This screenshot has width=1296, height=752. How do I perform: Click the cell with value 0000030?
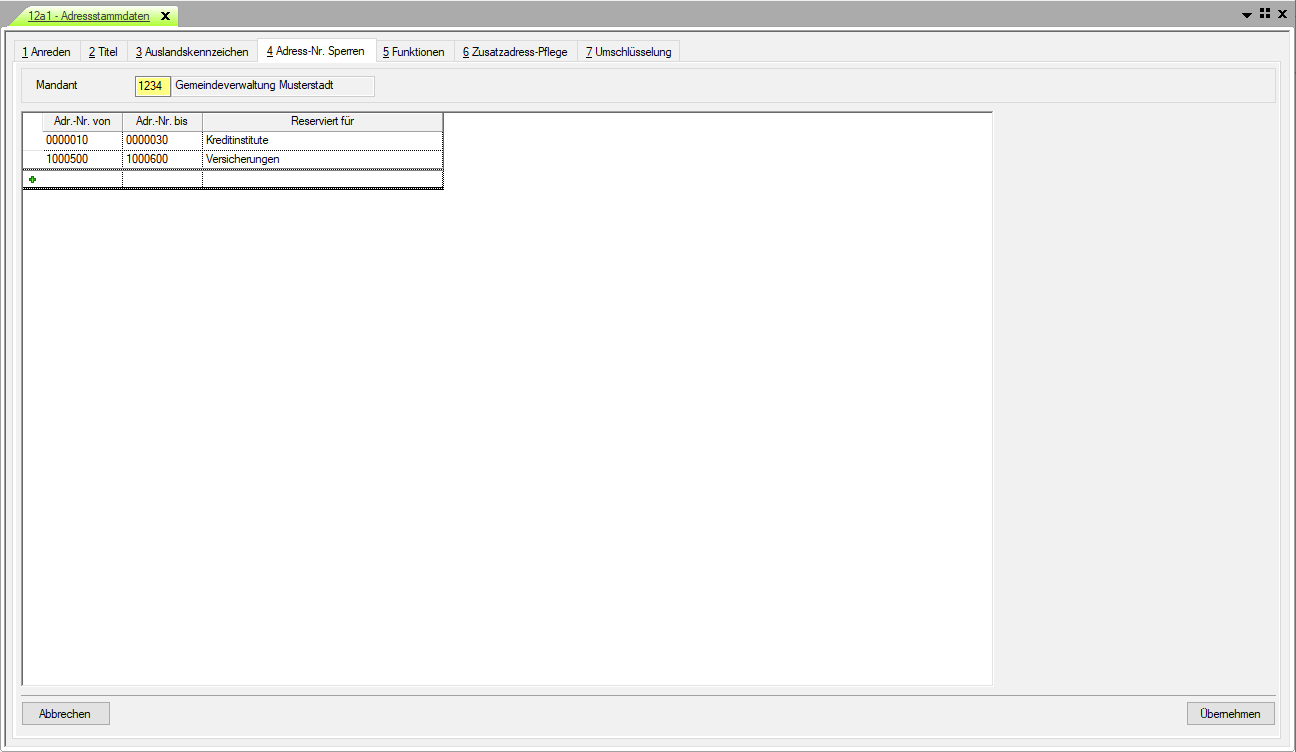point(162,140)
